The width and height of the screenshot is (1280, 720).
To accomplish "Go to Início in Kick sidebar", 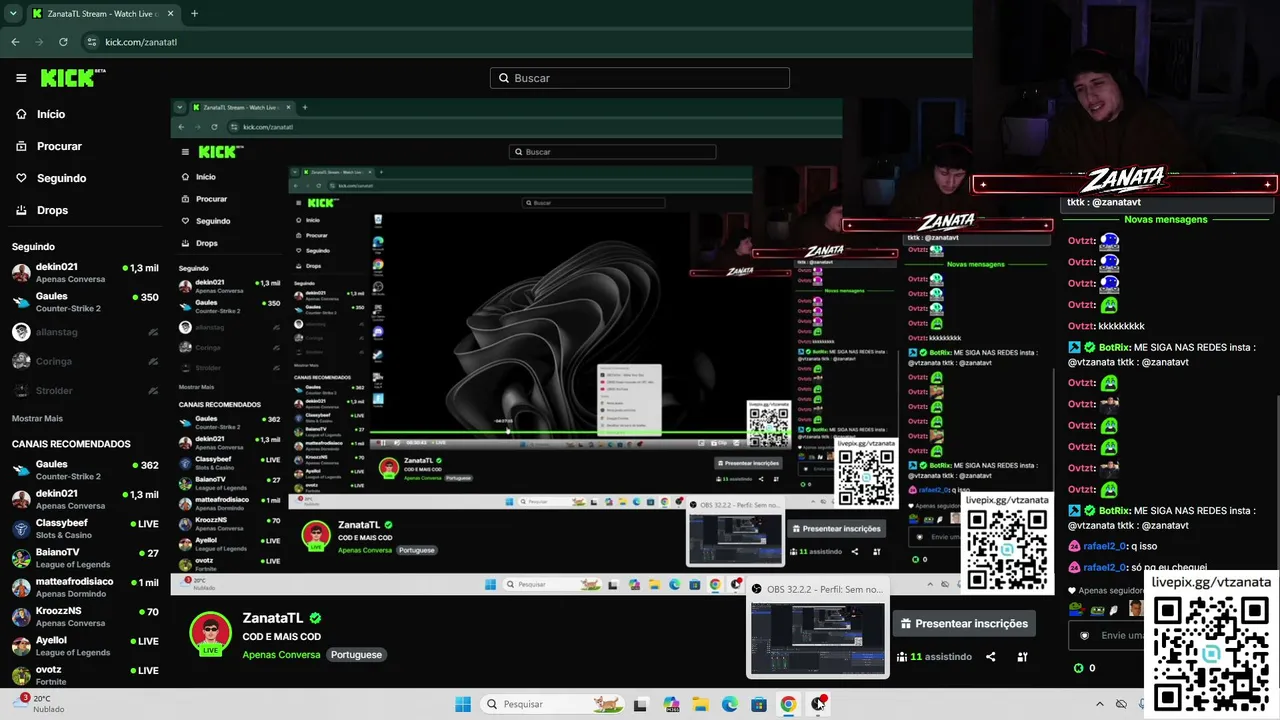I will 51,114.
